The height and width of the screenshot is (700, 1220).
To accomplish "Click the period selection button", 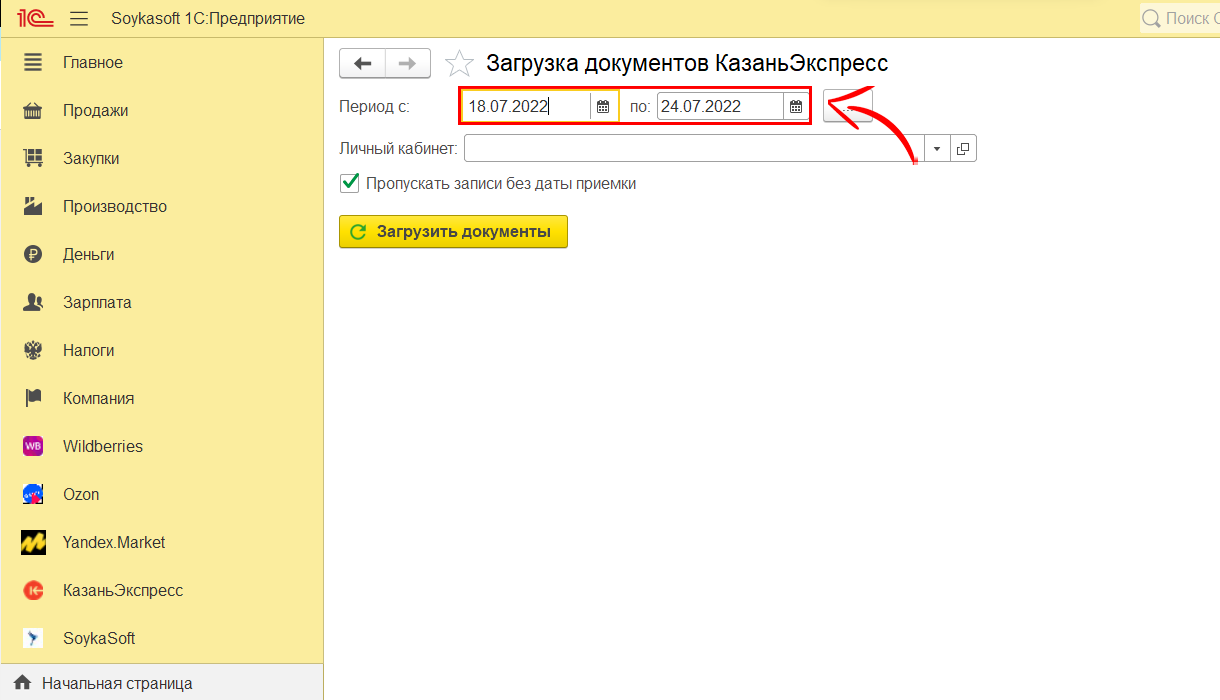I will [x=848, y=107].
